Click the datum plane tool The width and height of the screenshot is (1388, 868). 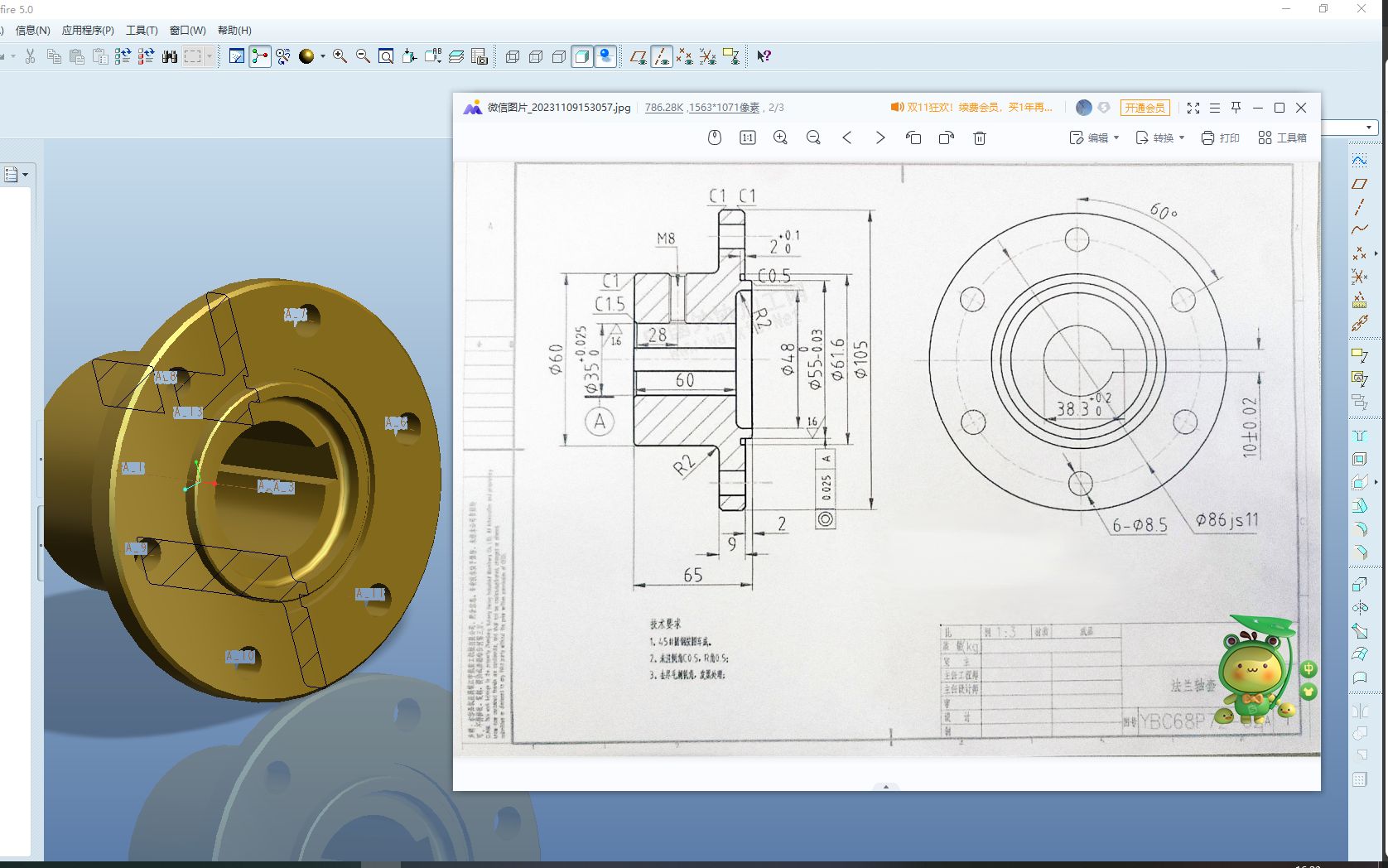(x=1359, y=184)
